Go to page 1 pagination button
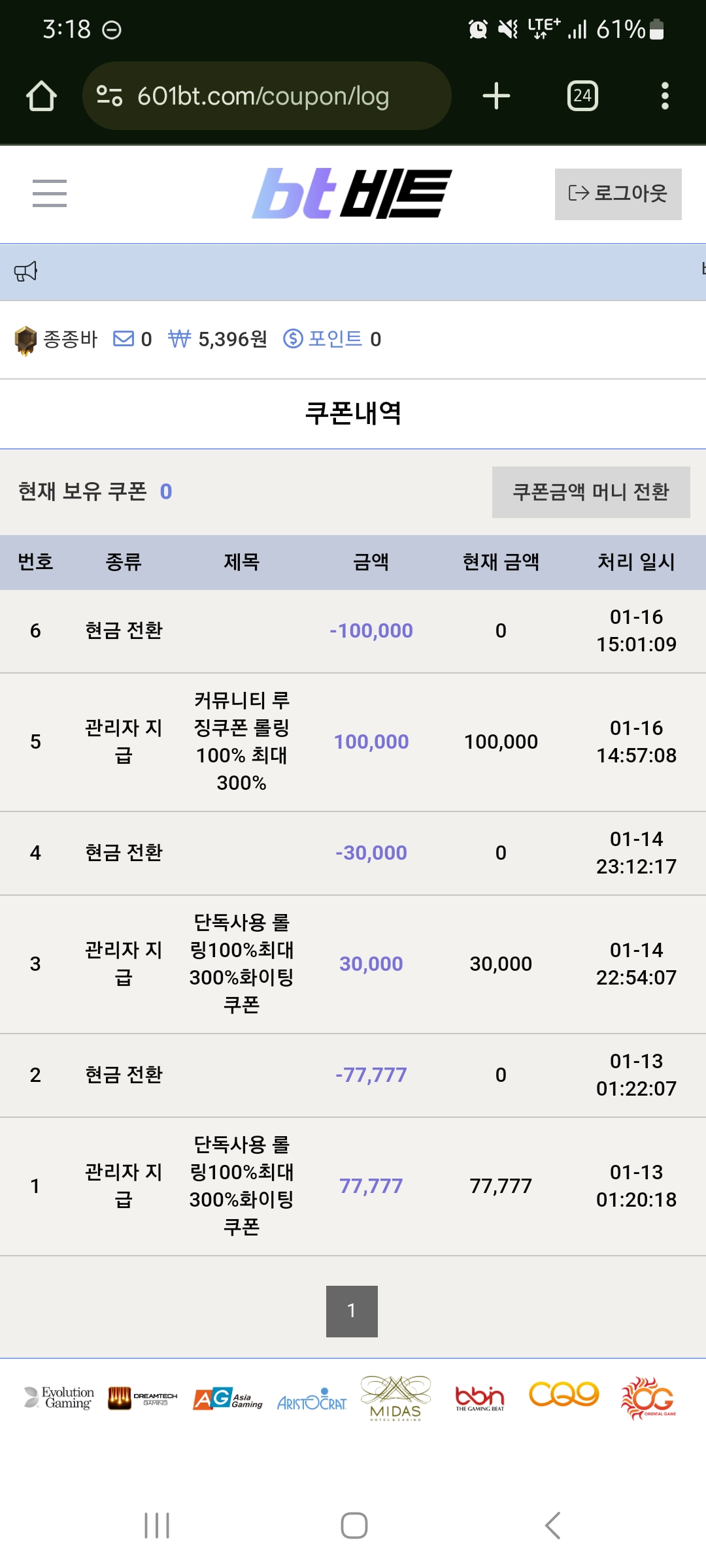The width and height of the screenshot is (706, 1568). (x=352, y=1311)
